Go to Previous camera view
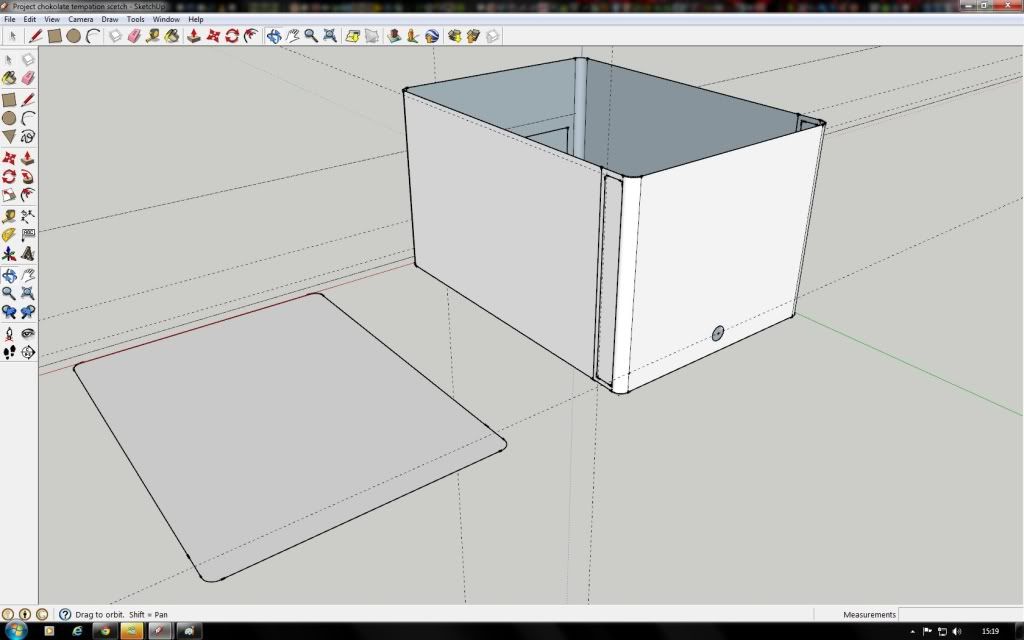The width and height of the screenshot is (1024, 640). [x=9, y=312]
